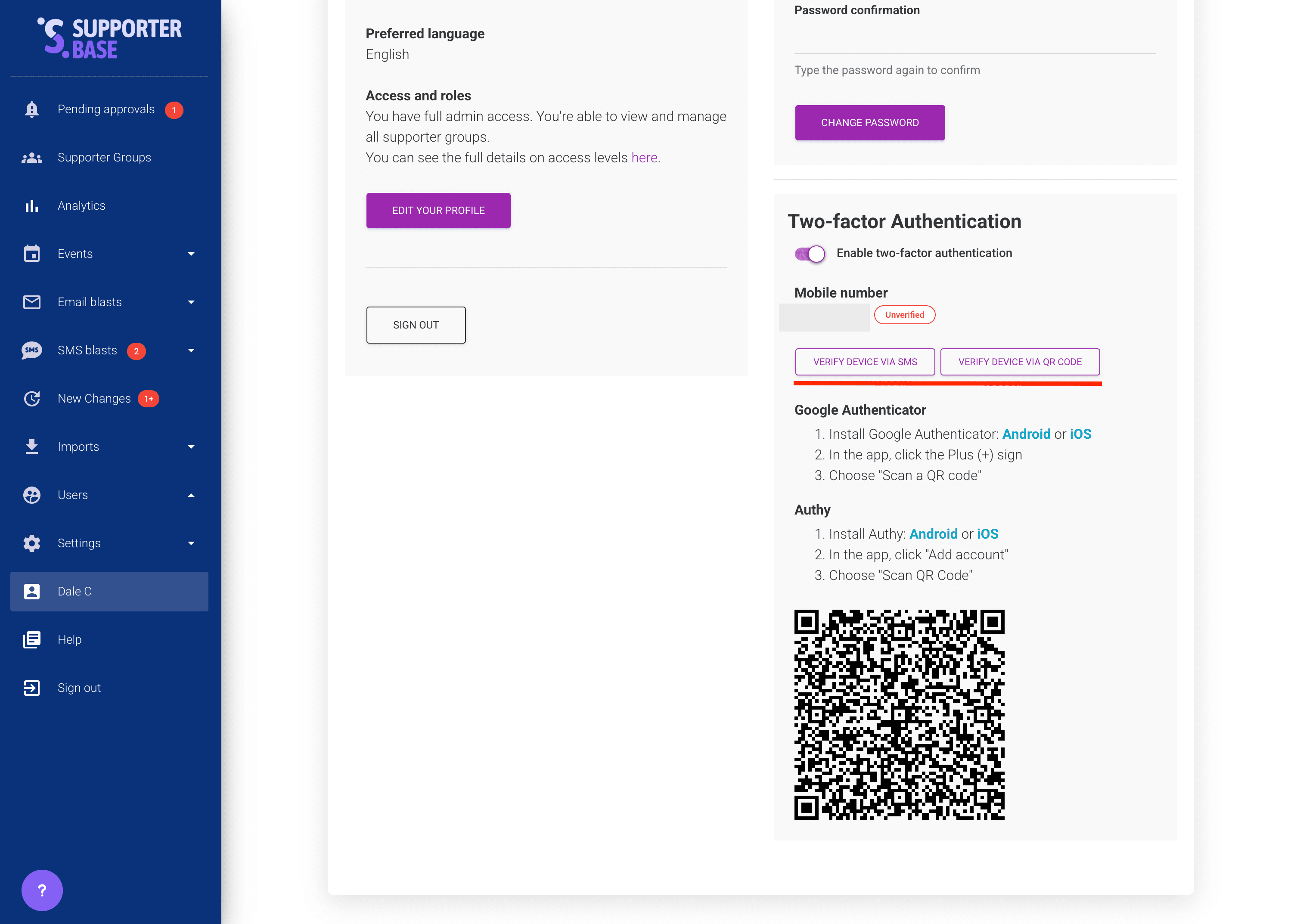
Task: Click the SMS blasts speech bubble icon
Action: (x=32, y=350)
